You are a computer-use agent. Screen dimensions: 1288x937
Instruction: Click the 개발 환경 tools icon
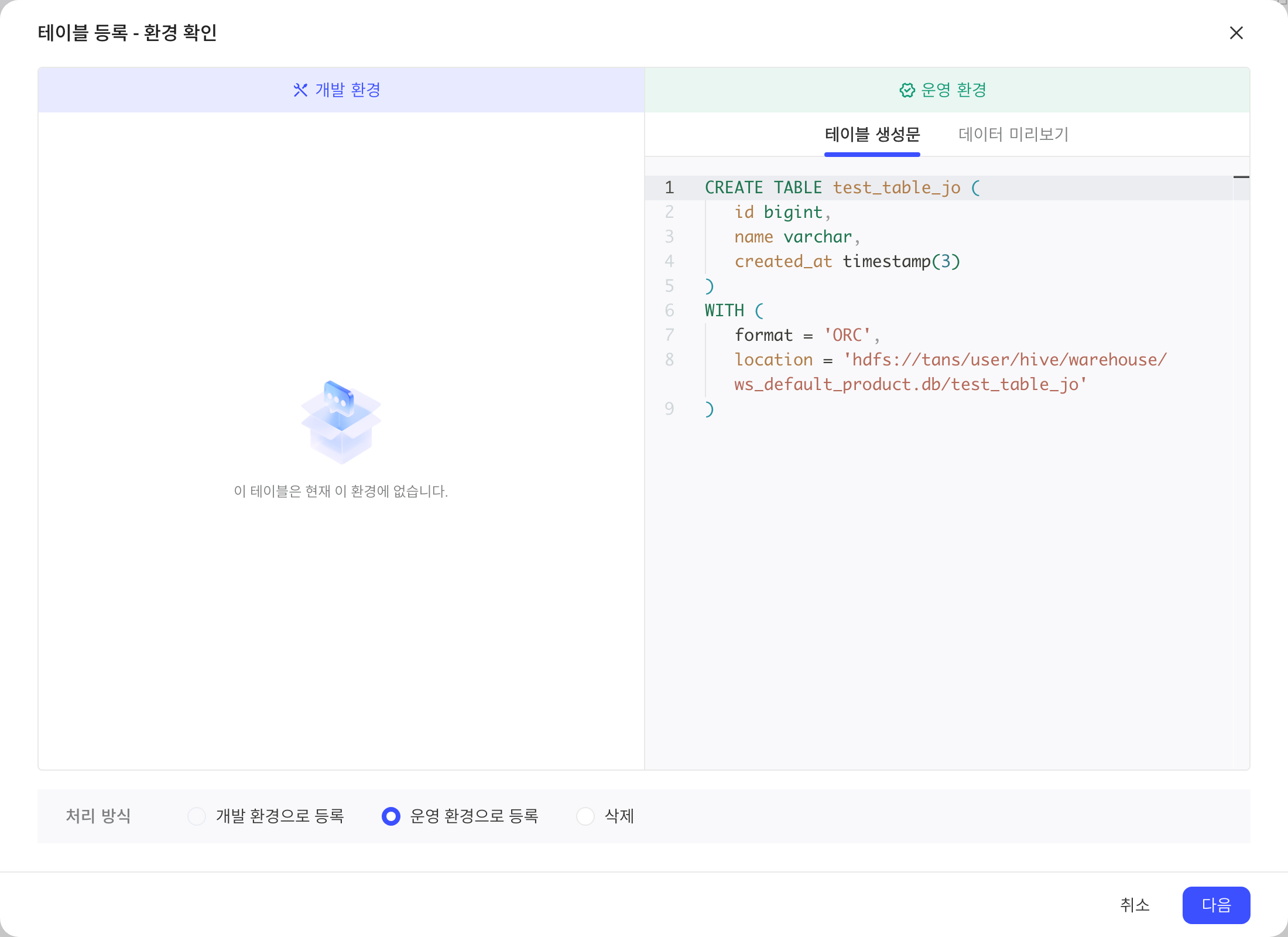coord(300,90)
